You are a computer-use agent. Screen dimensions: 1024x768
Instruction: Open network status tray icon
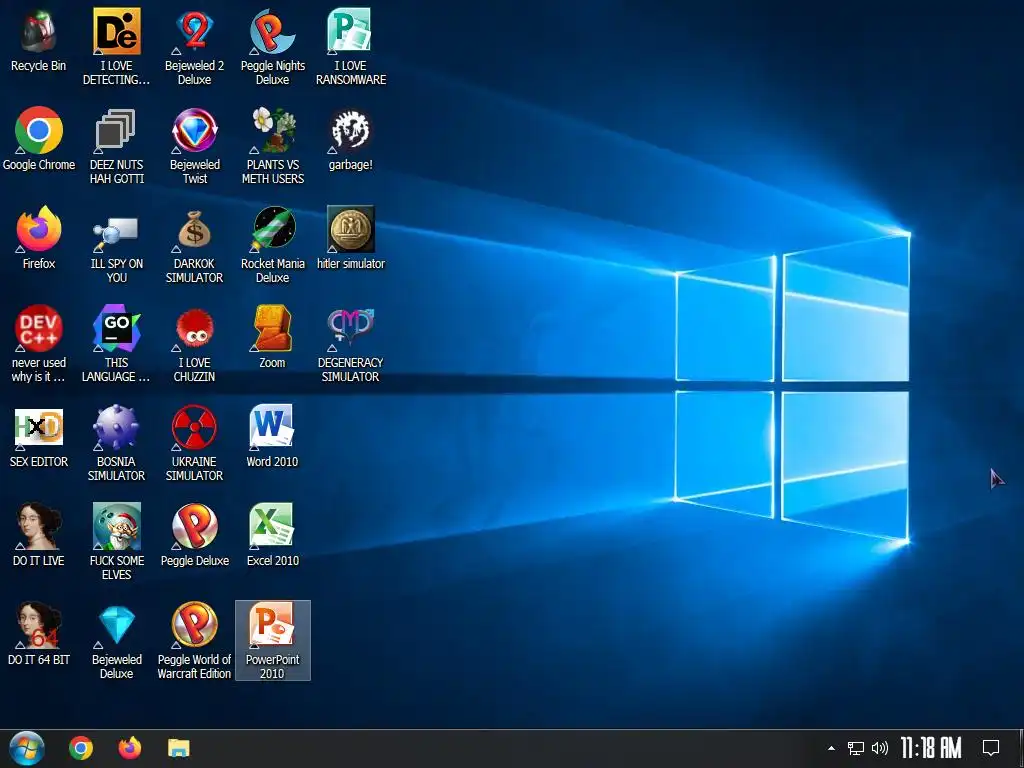tap(856, 748)
